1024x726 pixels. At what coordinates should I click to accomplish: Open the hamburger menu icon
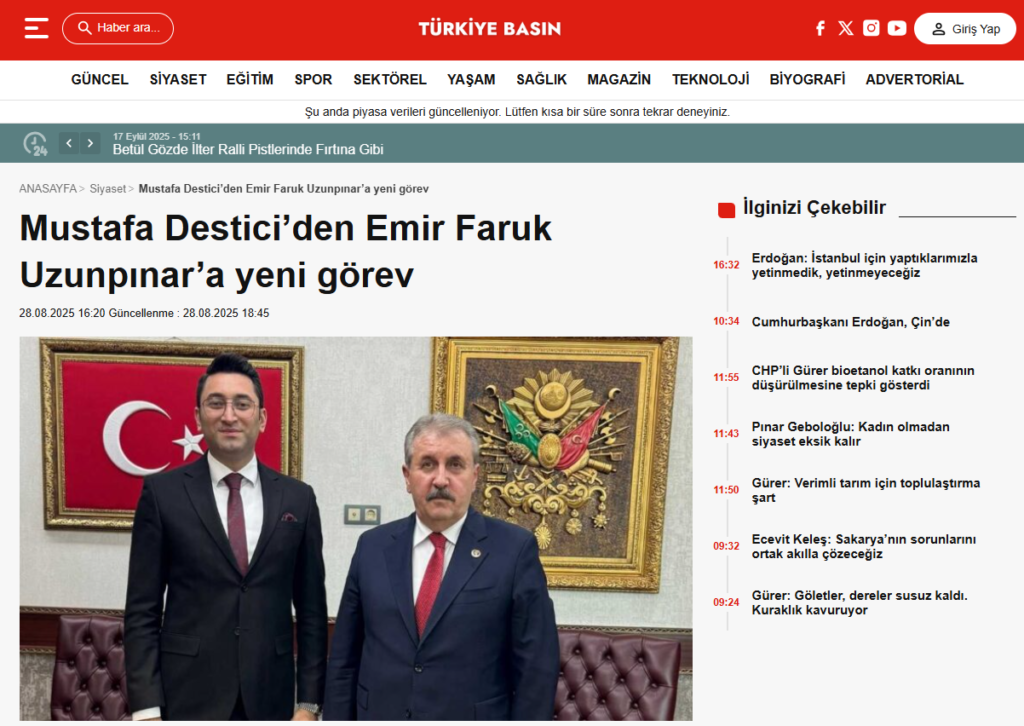click(x=36, y=28)
